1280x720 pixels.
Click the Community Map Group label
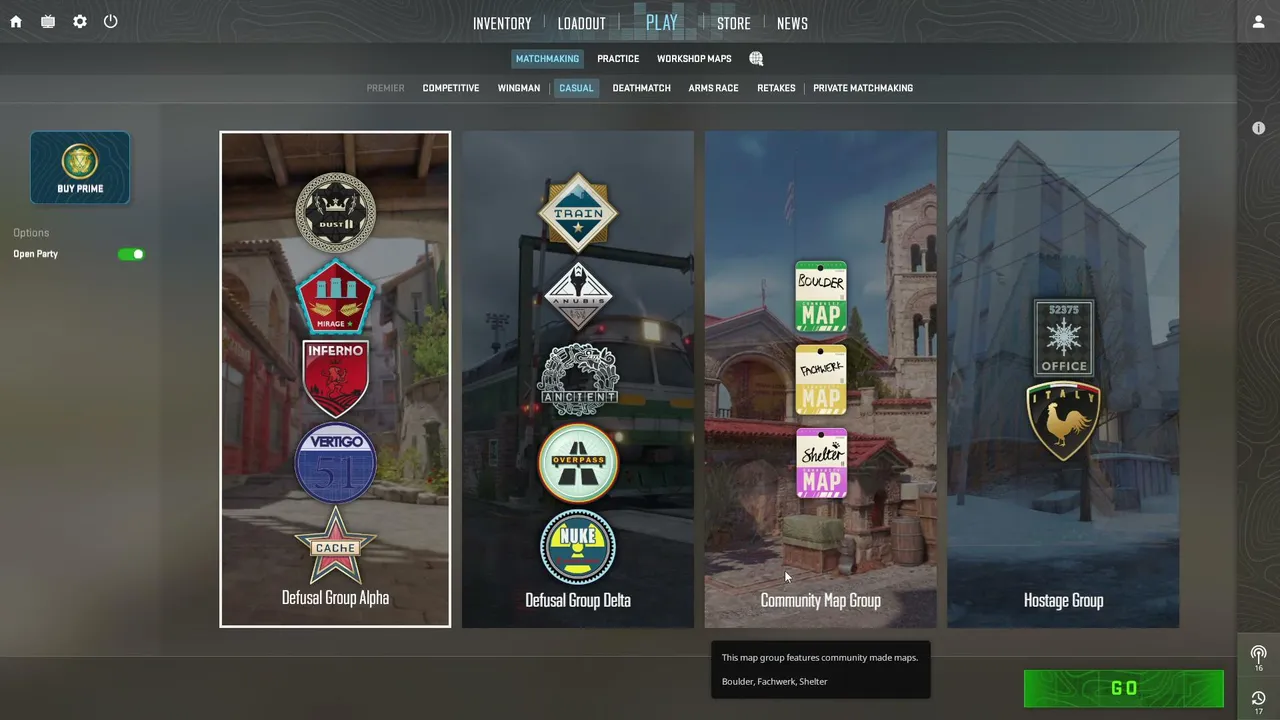(x=821, y=600)
